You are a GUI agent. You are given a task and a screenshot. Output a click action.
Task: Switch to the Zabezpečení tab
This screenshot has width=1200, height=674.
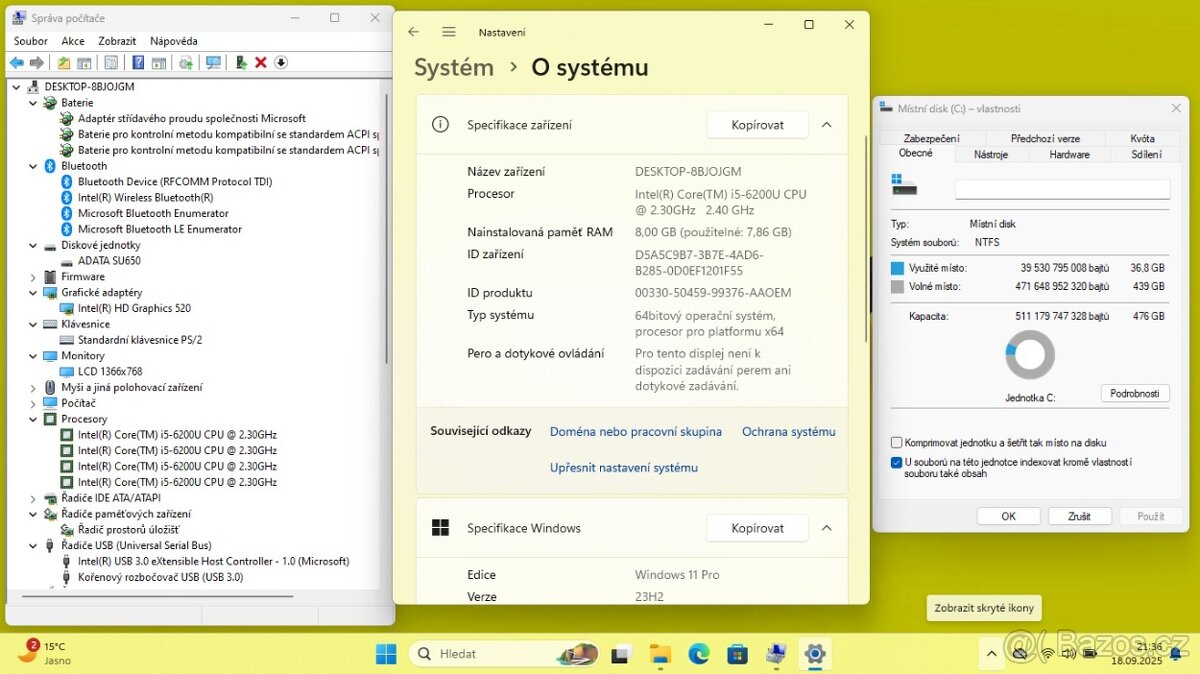(x=931, y=139)
